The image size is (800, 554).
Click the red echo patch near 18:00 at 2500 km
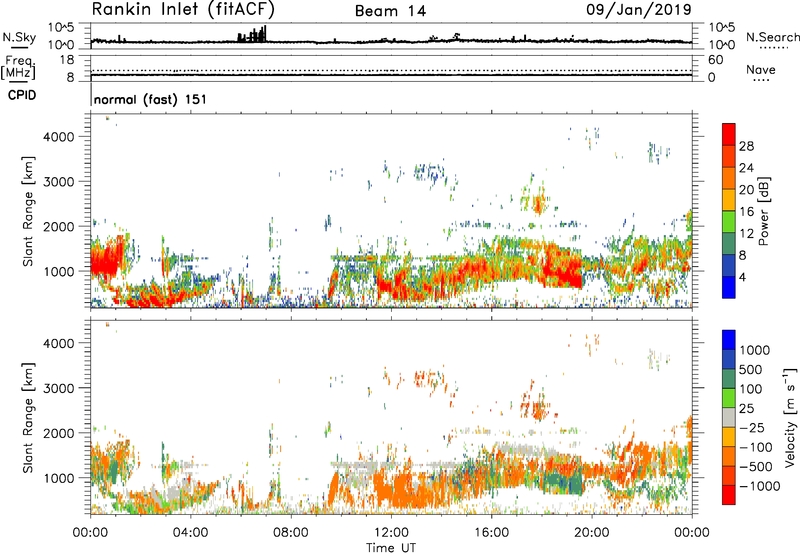pyautogui.click(x=538, y=206)
